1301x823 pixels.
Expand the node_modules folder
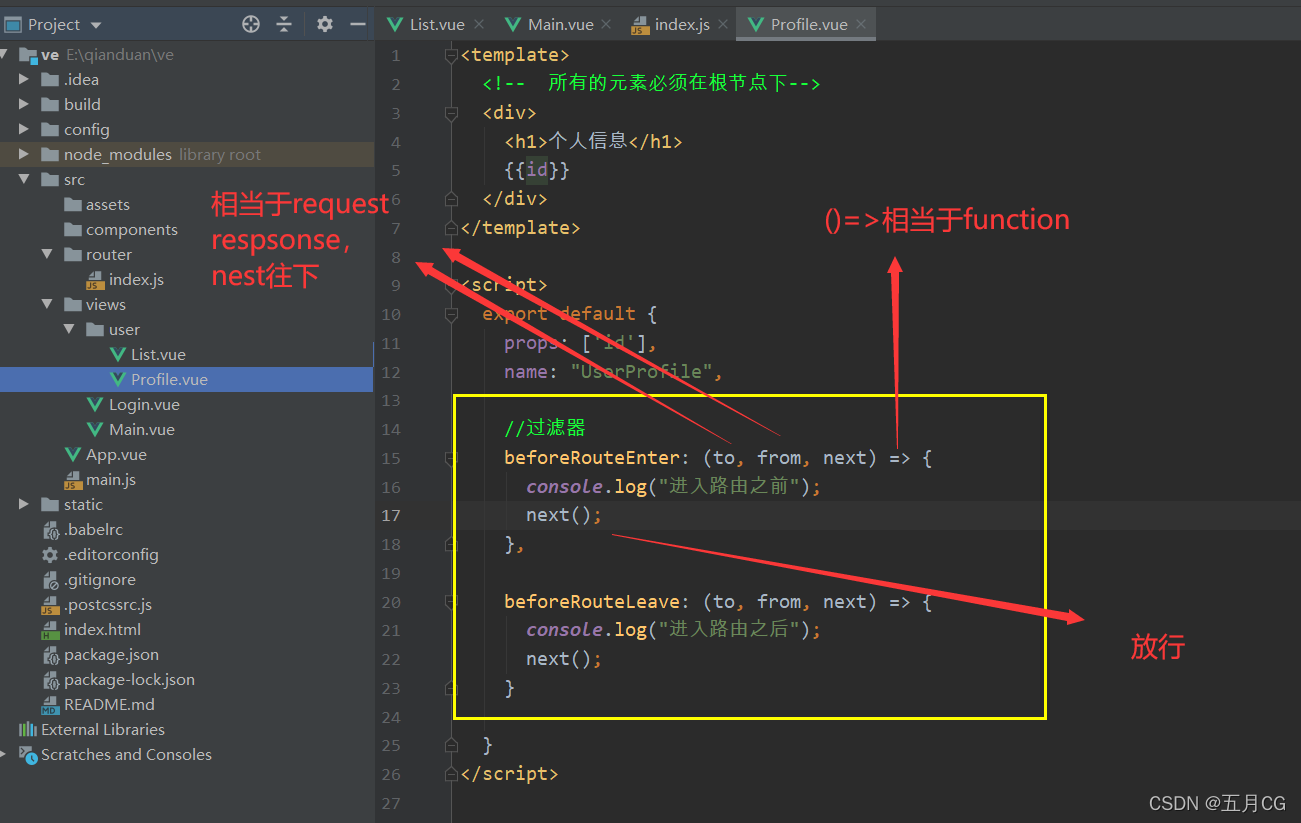click(24, 154)
